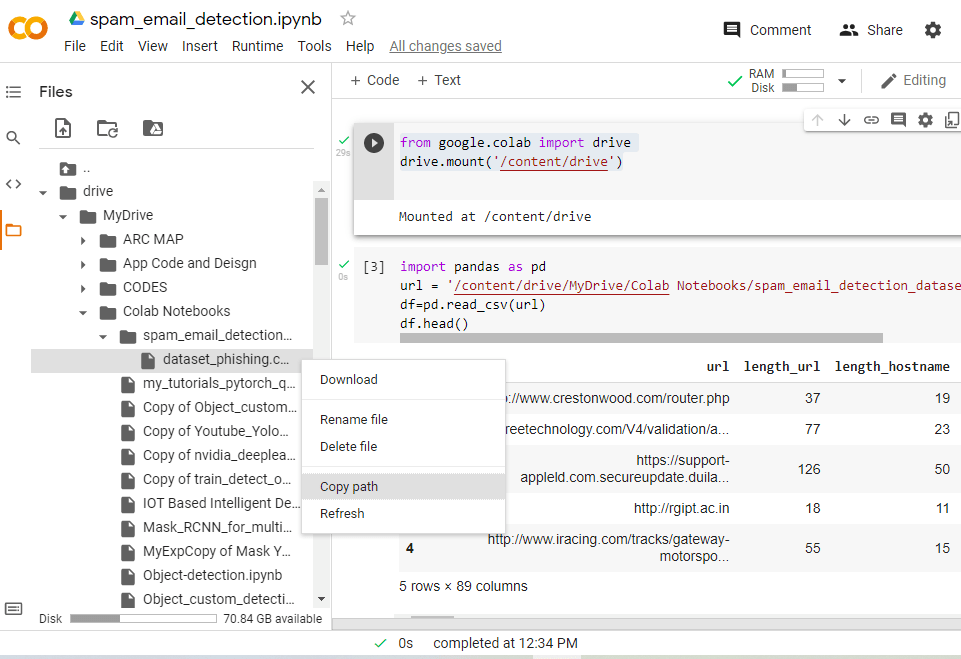Close the Files panel

pyautogui.click(x=308, y=88)
